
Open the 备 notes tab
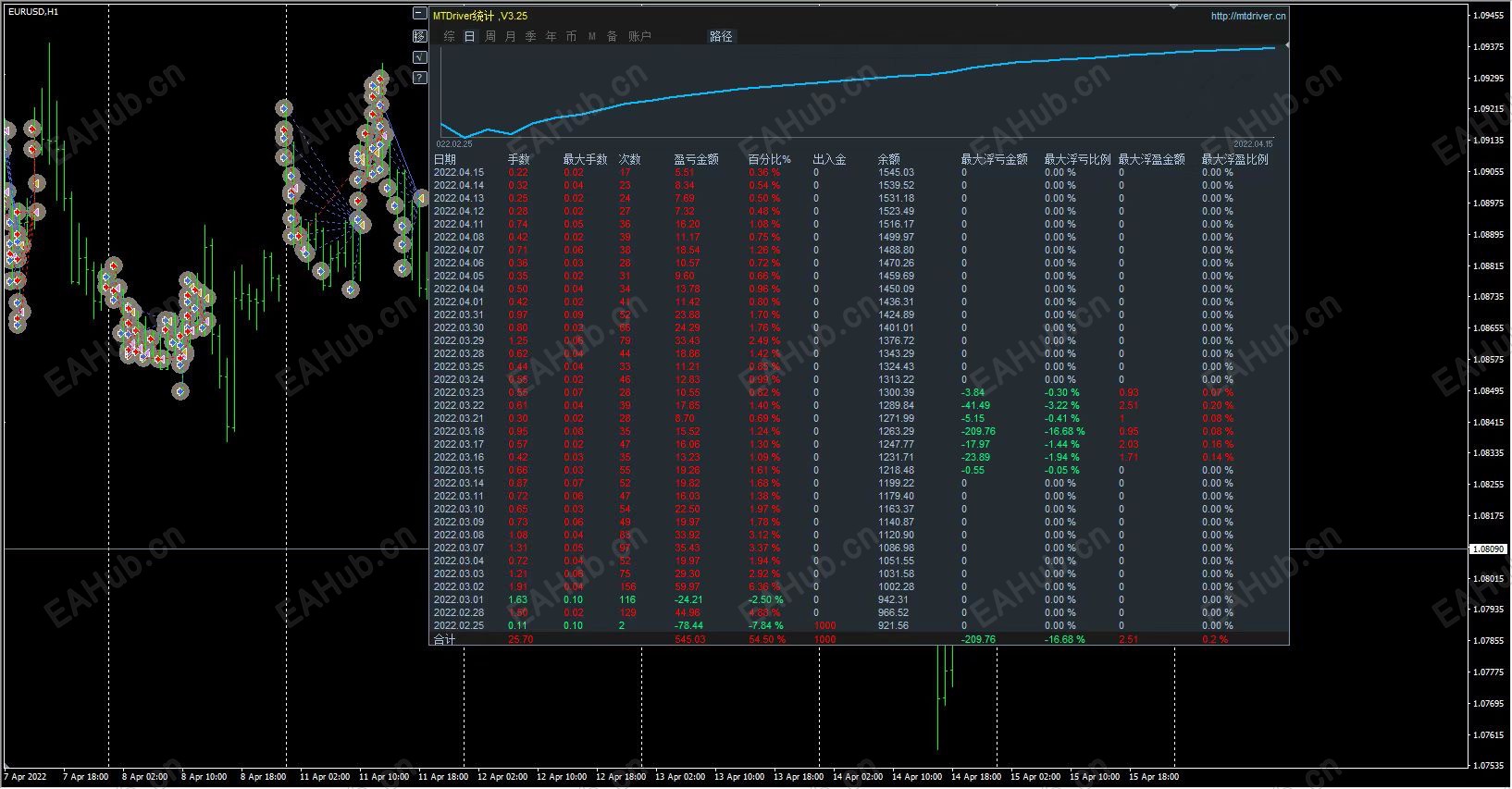[613, 36]
